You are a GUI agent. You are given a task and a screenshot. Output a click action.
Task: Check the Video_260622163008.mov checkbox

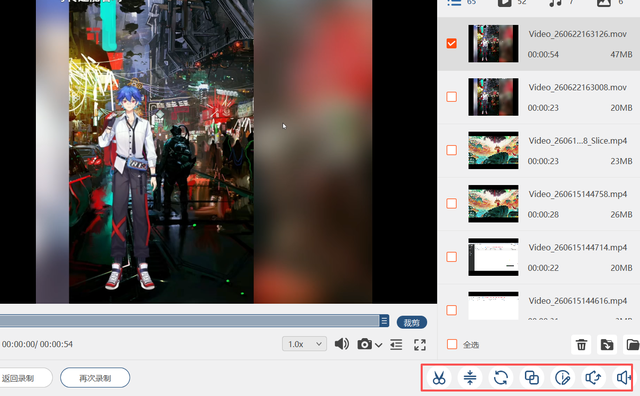tap(451, 97)
